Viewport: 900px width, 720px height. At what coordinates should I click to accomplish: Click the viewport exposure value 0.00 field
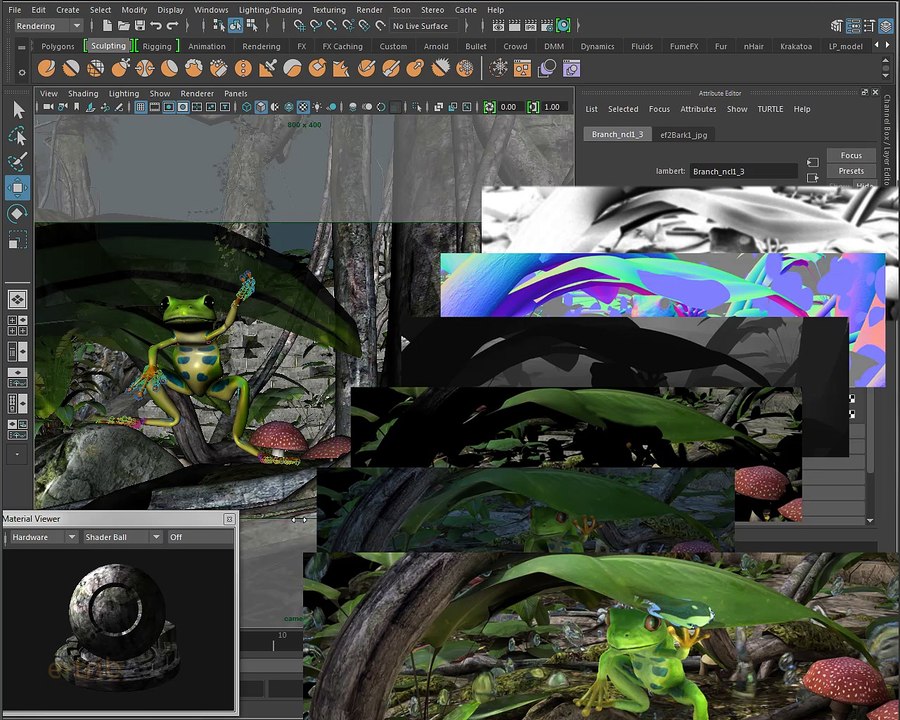[x=510, y=107]
